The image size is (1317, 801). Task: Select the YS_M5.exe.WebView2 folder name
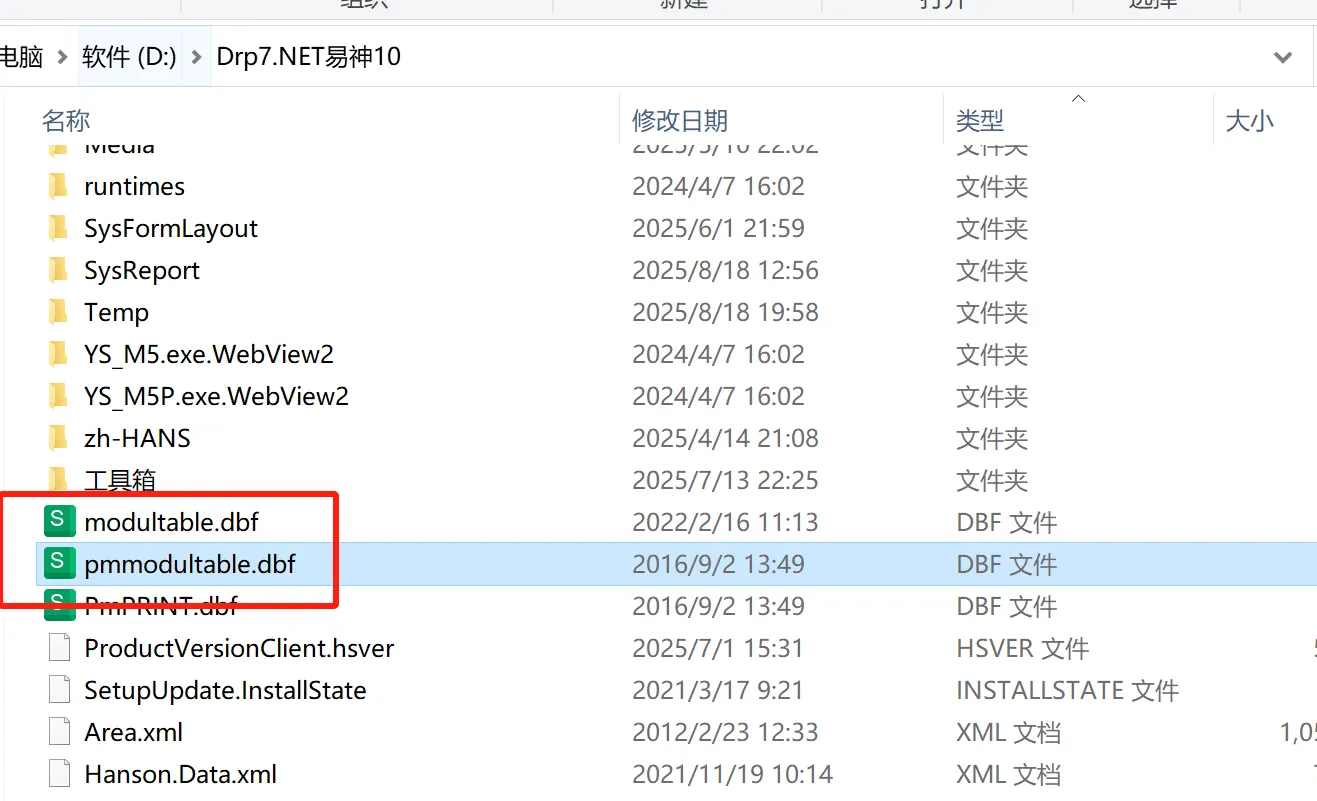coord(209,354)
